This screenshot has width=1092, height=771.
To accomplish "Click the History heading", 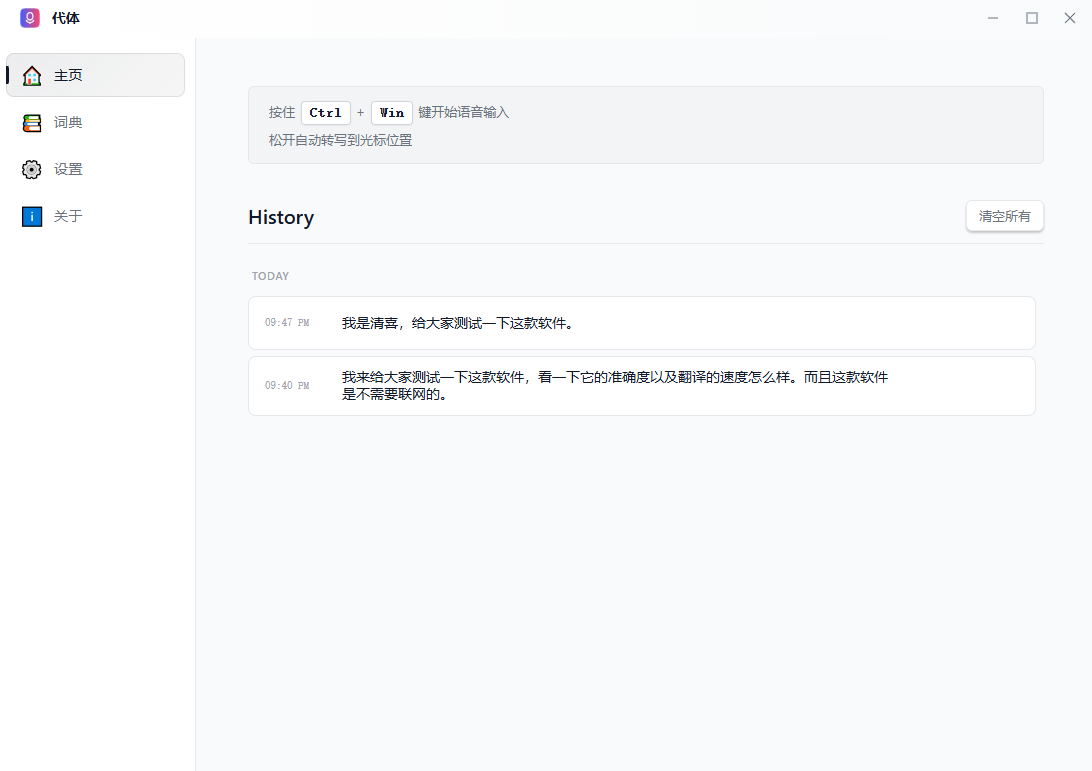I will (x=281, y=217).
